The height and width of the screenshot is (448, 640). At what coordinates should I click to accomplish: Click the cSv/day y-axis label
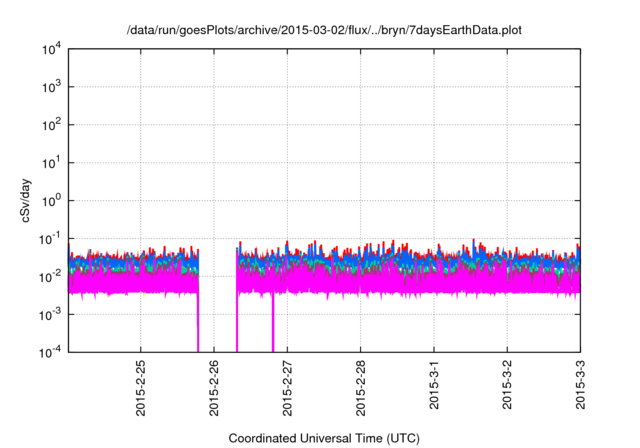[25, 200]
